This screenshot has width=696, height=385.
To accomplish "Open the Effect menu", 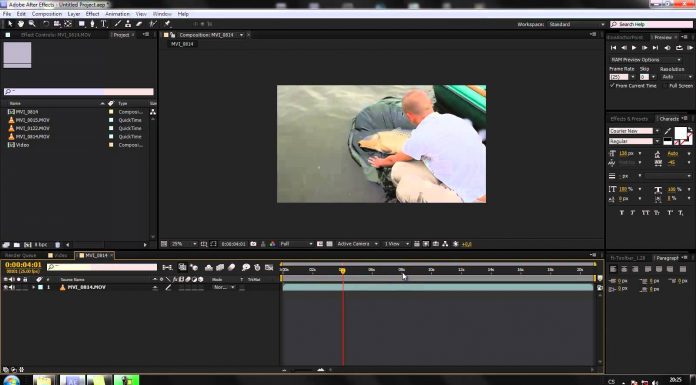I will click(x=92, y=14).
